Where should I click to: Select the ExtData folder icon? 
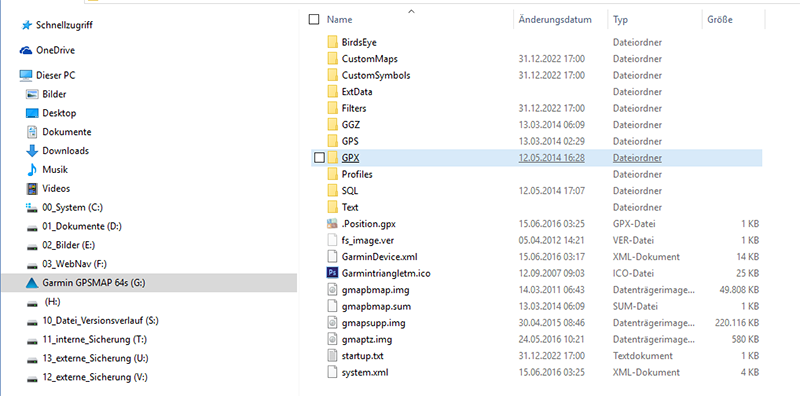tap(333, 92)
